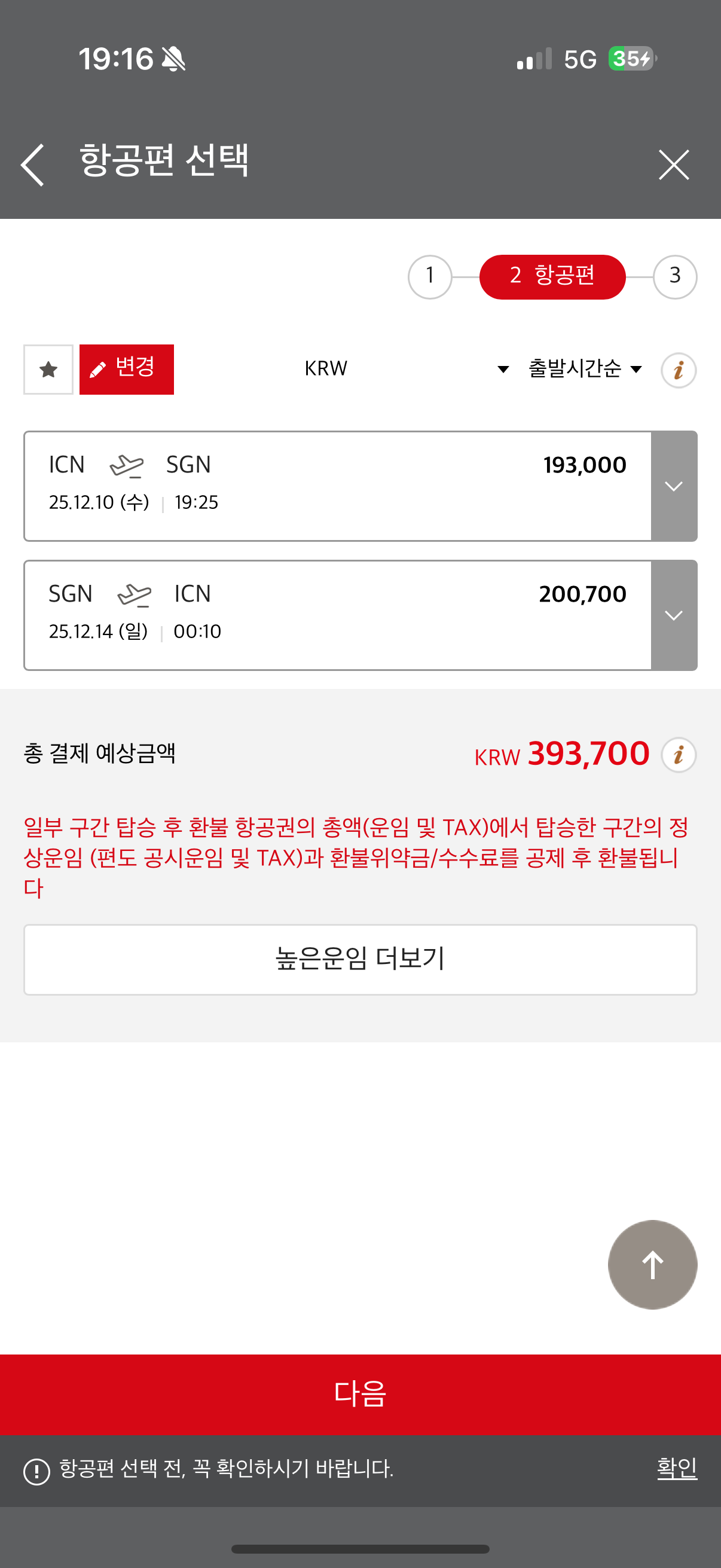Tap the star favorite icon

pyautogui.click(x=48, y=370)
